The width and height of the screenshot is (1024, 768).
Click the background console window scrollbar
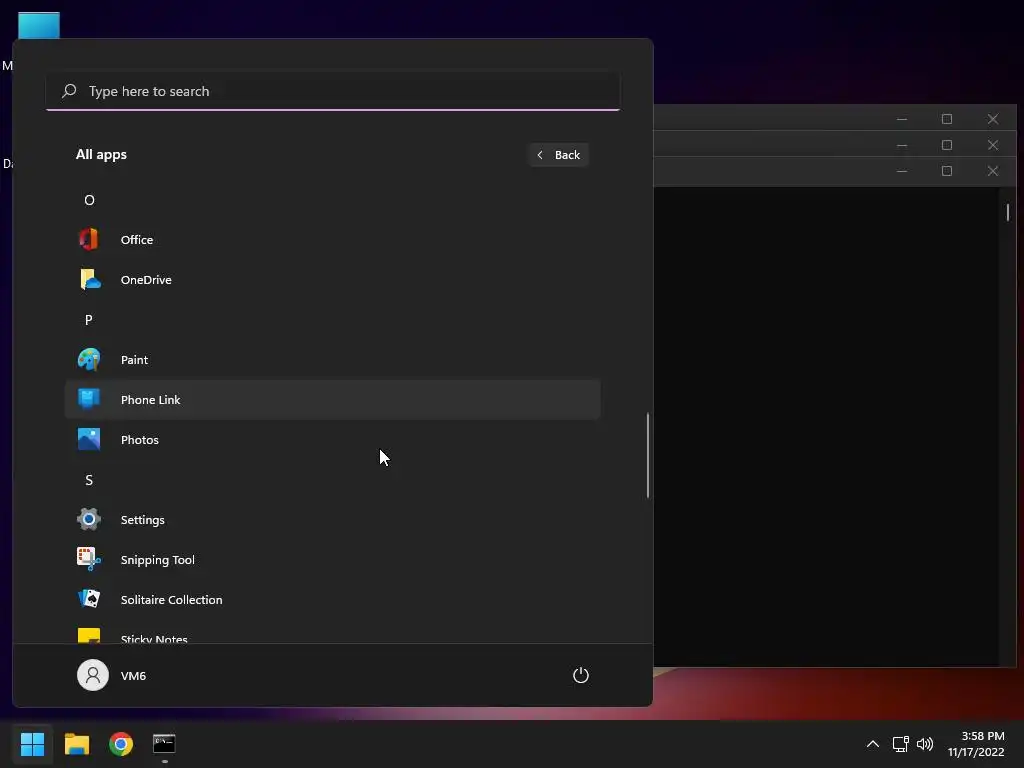(x=1008, y=212)
